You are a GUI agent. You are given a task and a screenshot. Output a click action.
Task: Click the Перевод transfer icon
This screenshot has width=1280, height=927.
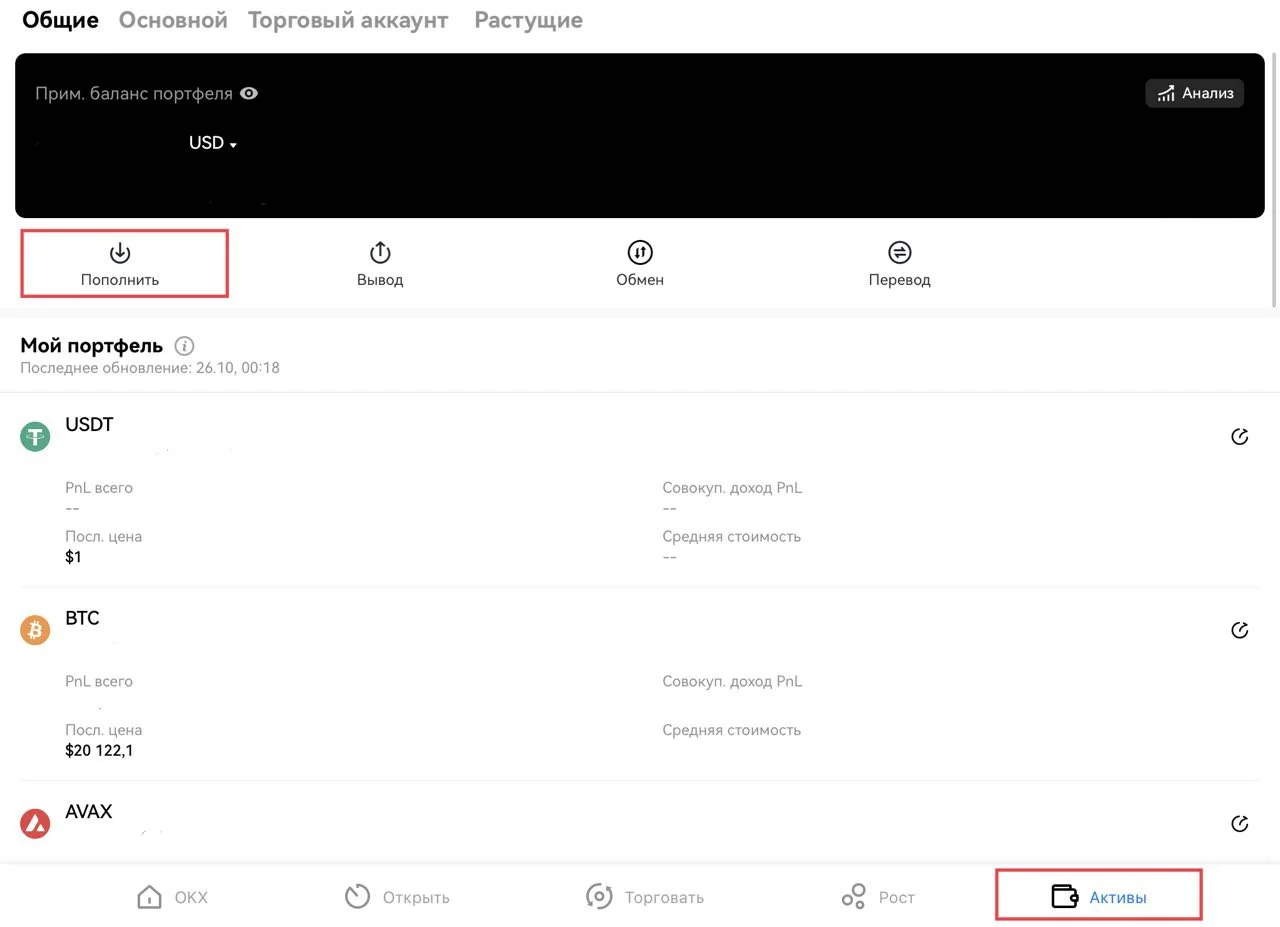pyautogui.click(x=899, y=253)
